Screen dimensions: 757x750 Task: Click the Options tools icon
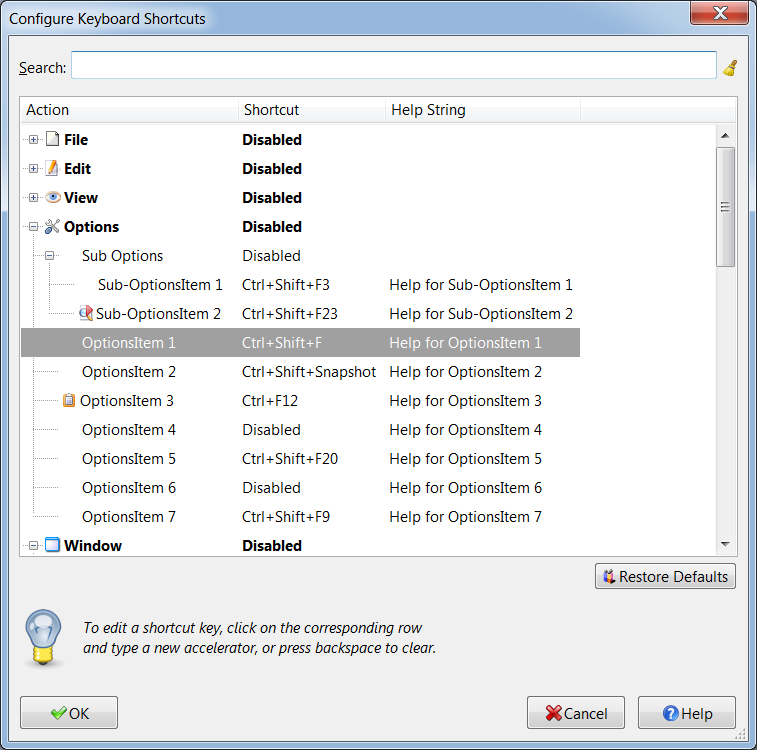tap(53, 227)
